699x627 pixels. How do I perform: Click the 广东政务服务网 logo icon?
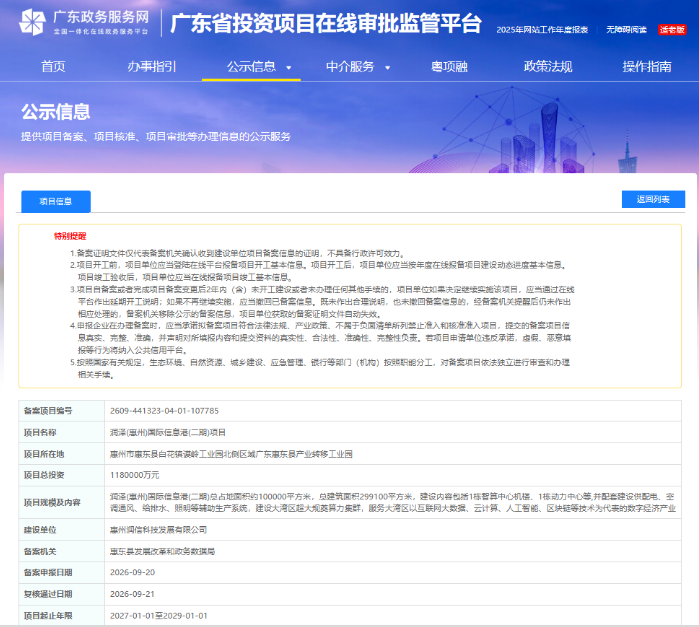point(32,22)
